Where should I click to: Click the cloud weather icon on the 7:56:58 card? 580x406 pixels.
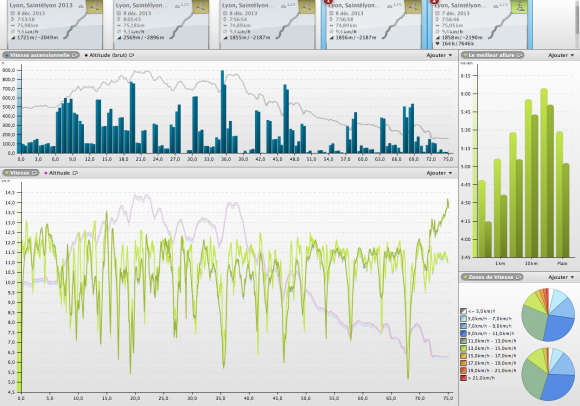pyautogui.click(x=390, y=6)
